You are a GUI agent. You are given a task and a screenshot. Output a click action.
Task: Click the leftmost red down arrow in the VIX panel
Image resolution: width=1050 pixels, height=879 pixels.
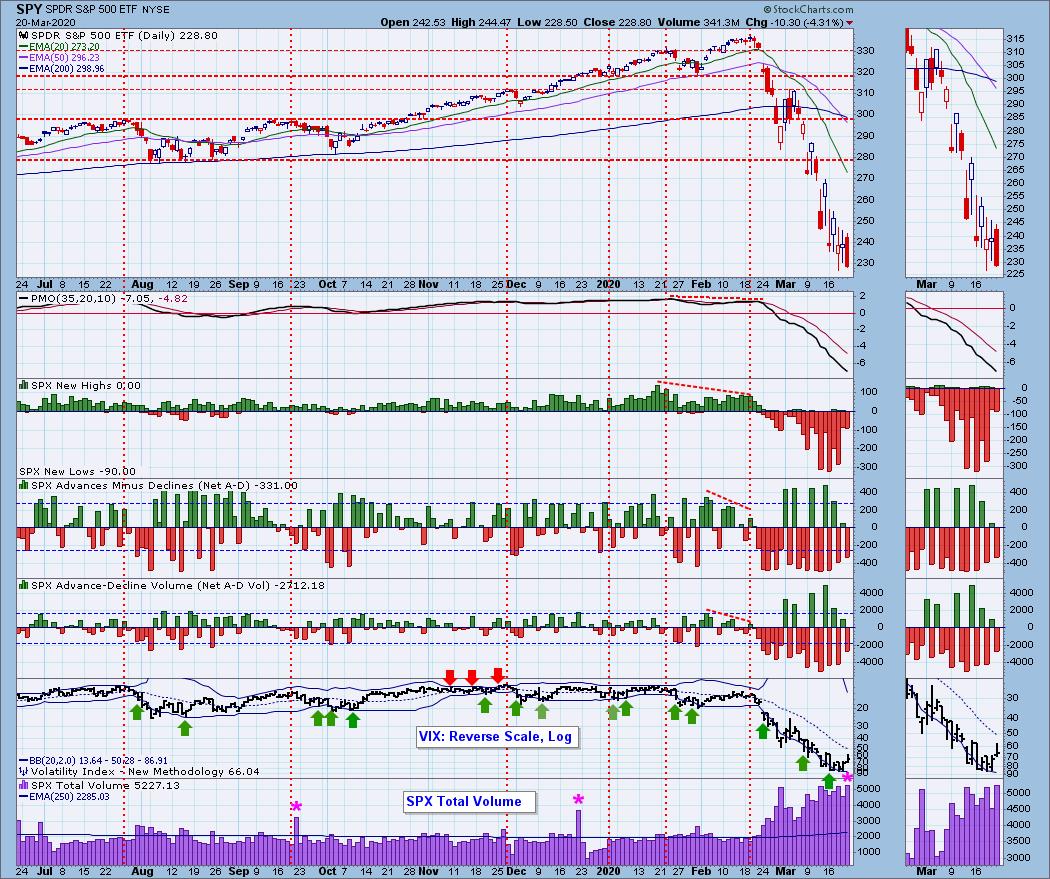click(x=450, y=676)
